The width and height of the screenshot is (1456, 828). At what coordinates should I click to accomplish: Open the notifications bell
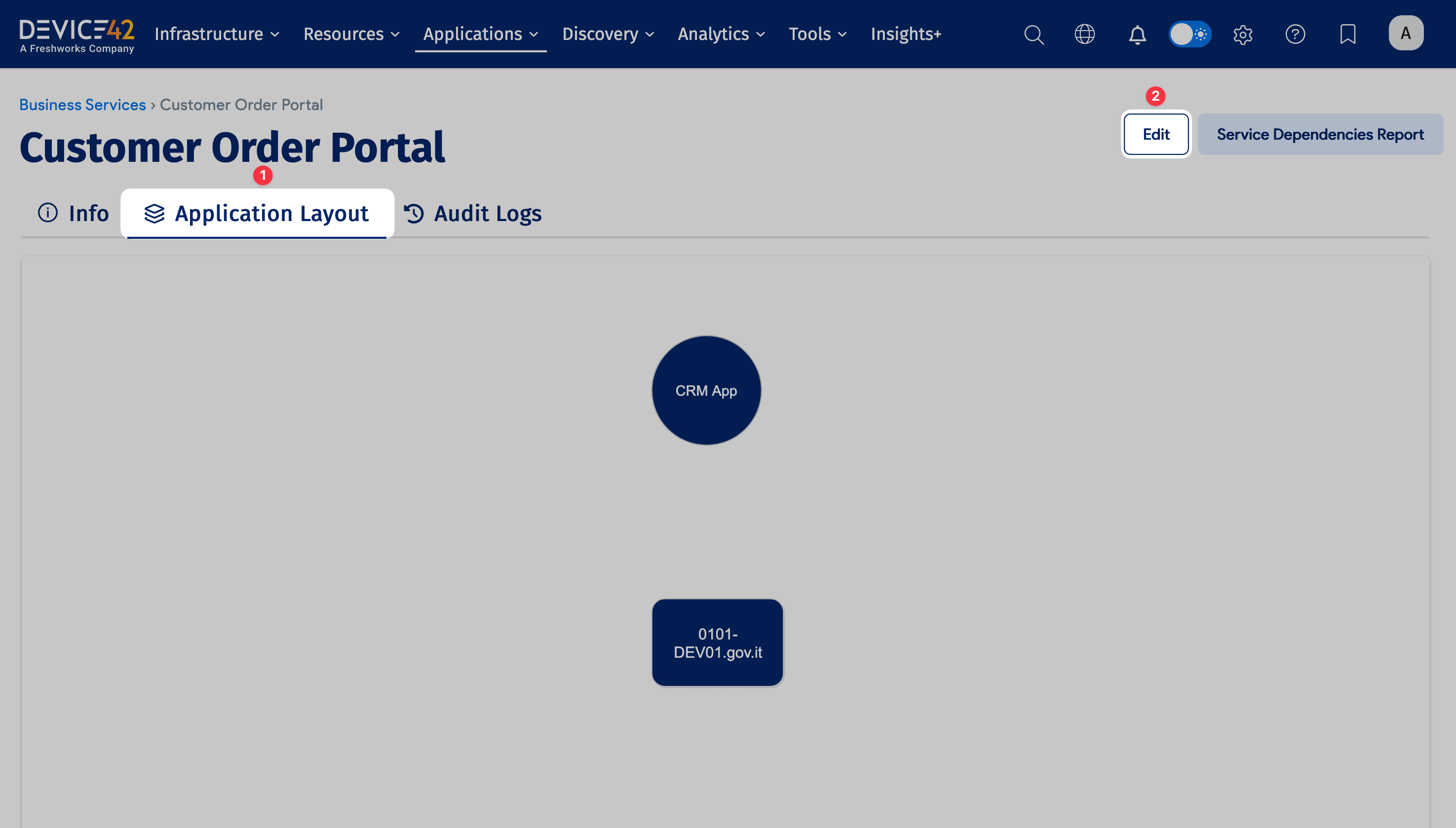point(1137,35)
